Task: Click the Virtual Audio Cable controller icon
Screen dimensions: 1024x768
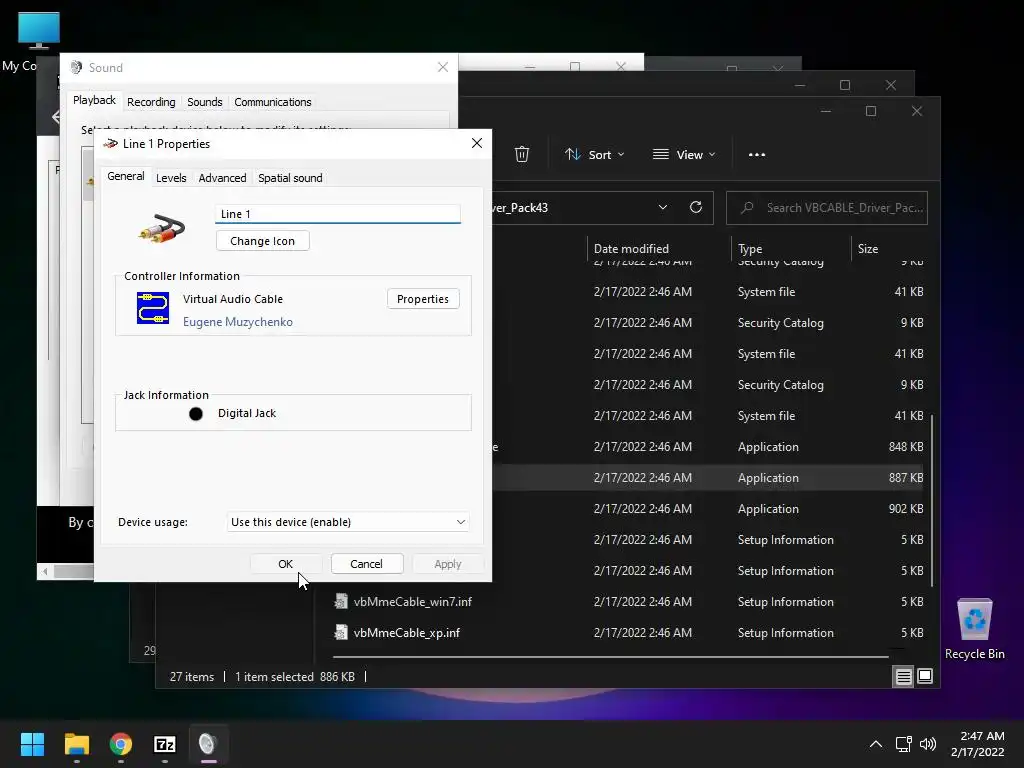Action: point(153,308)
